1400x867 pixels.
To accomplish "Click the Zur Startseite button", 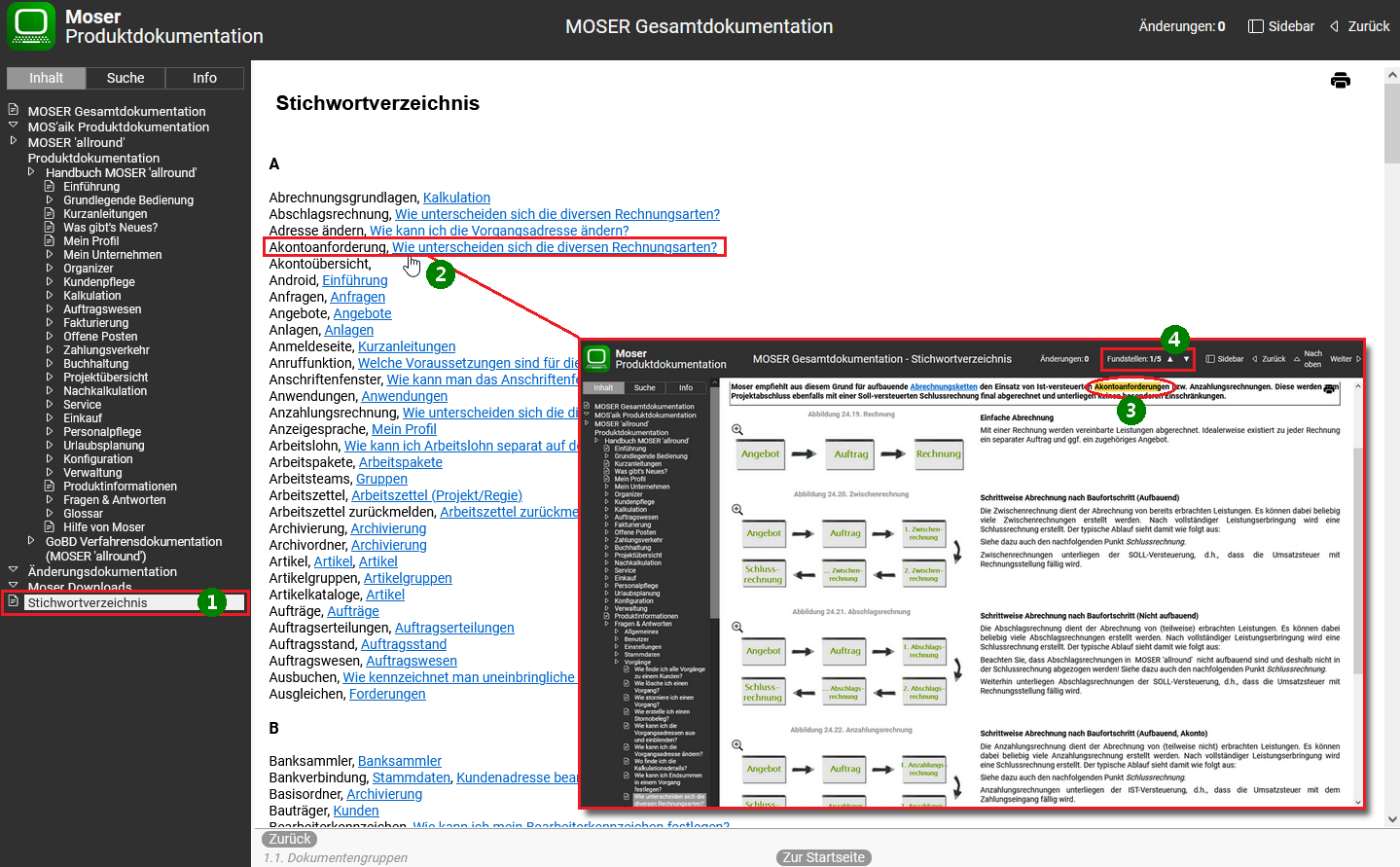I will (x=823, y=857).
